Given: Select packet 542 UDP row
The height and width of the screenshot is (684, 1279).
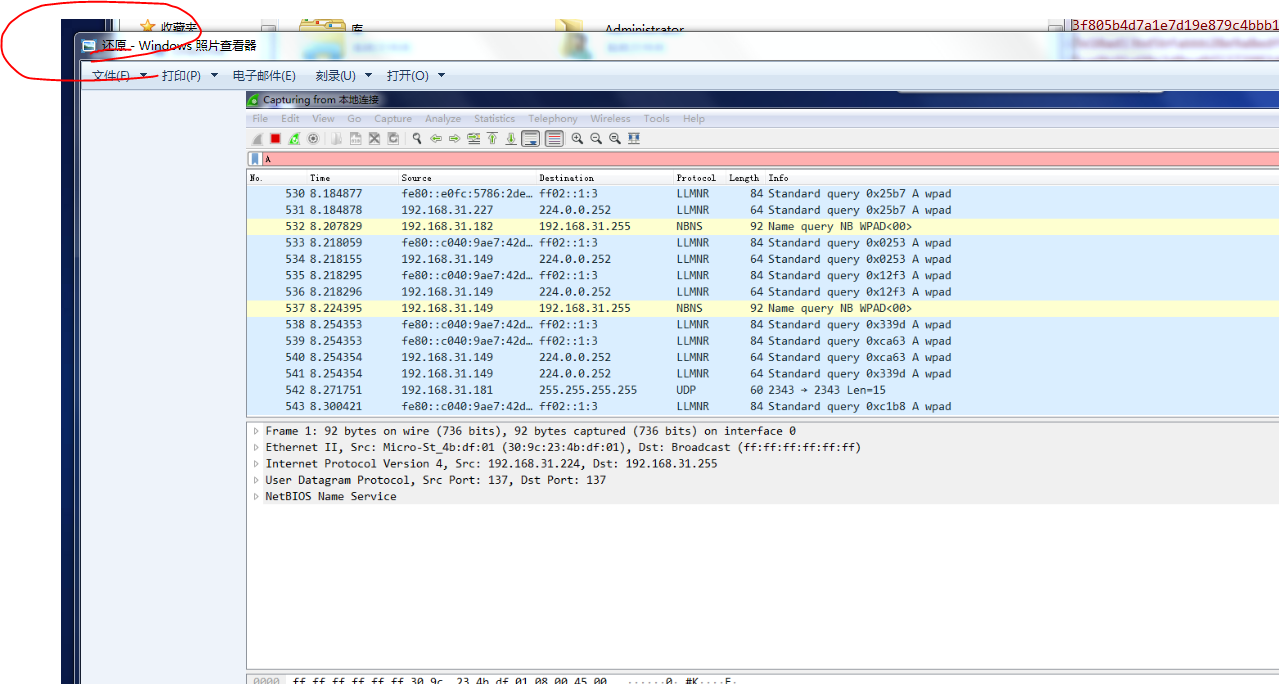Looking at the screenshot, I should pos(600,390).
